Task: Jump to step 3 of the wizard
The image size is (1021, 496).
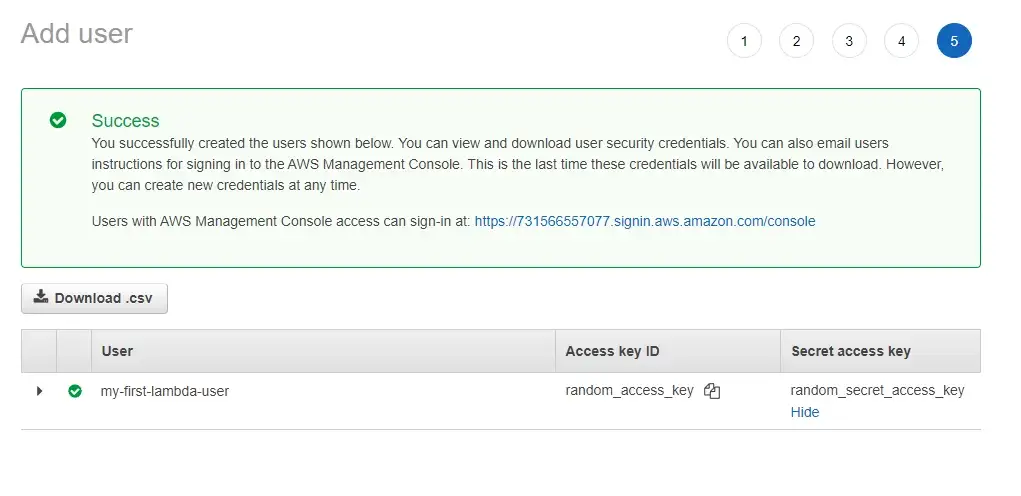Action: coord(849,41)
